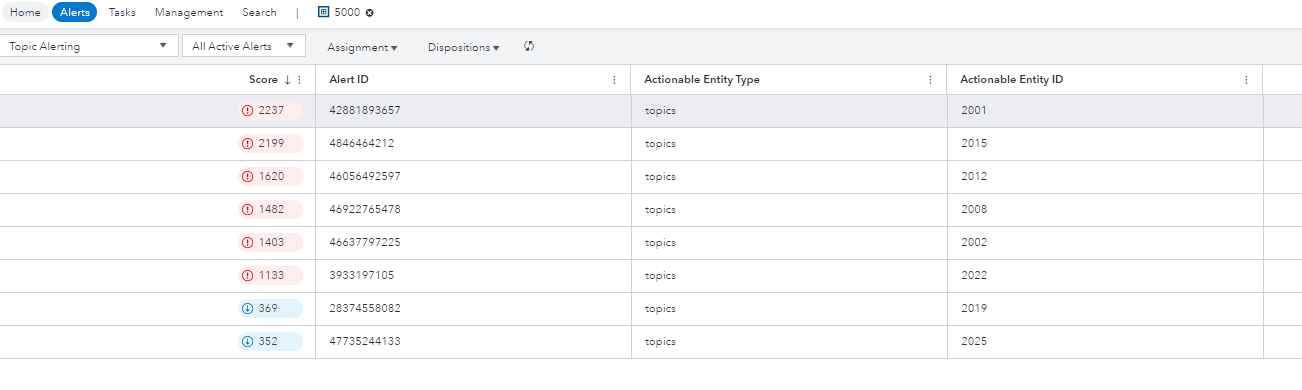Open the All Active Alerts dropdown

pyautogui.click(x=244, y=46)
